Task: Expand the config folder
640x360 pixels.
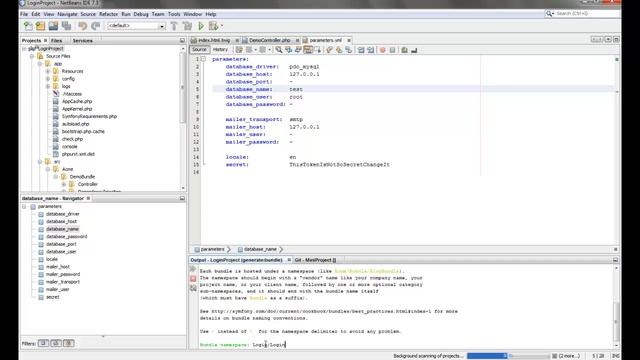Action: 48,79
